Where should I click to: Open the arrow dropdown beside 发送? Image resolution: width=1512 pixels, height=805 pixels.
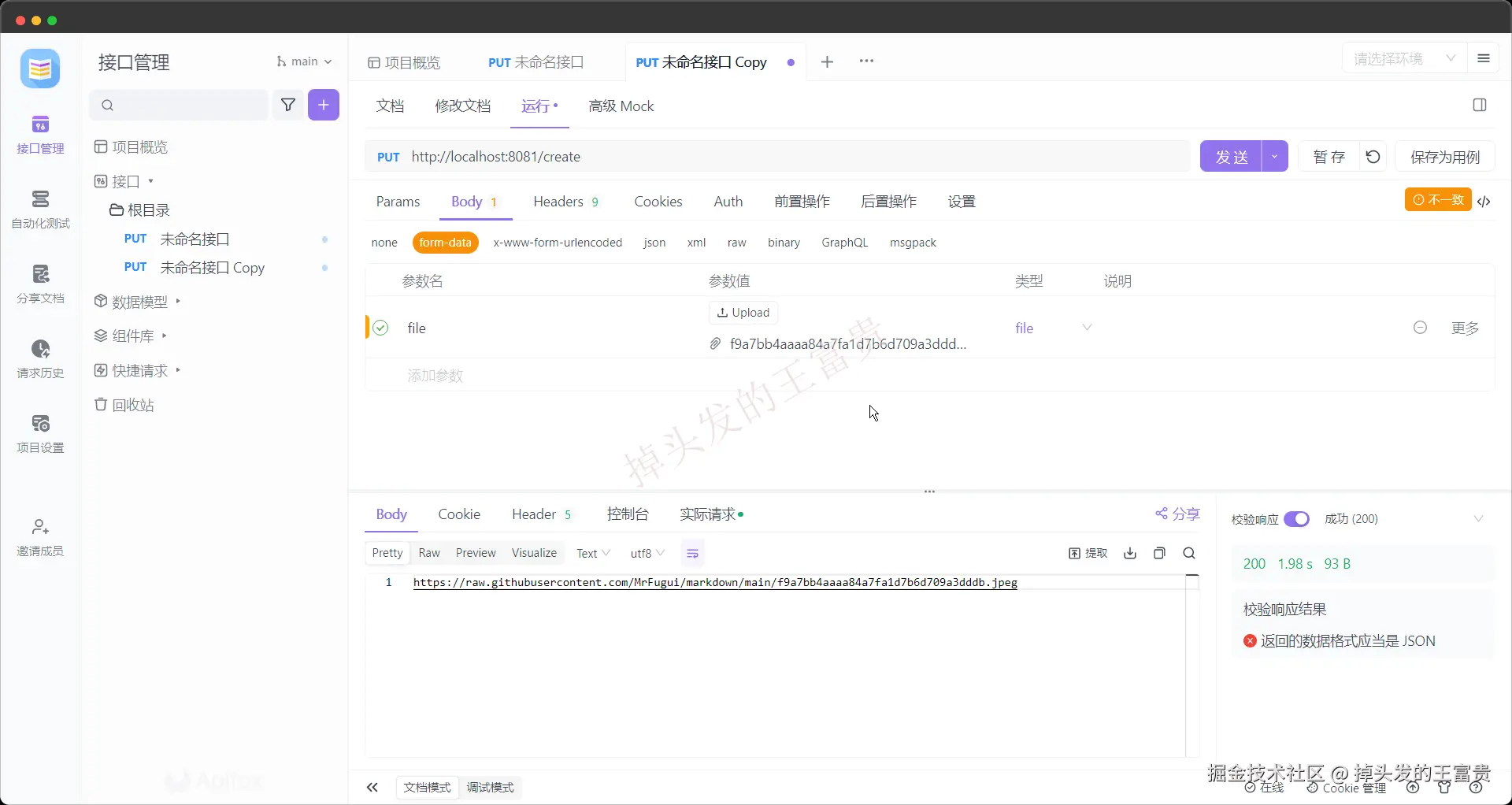pos(1274,157)
